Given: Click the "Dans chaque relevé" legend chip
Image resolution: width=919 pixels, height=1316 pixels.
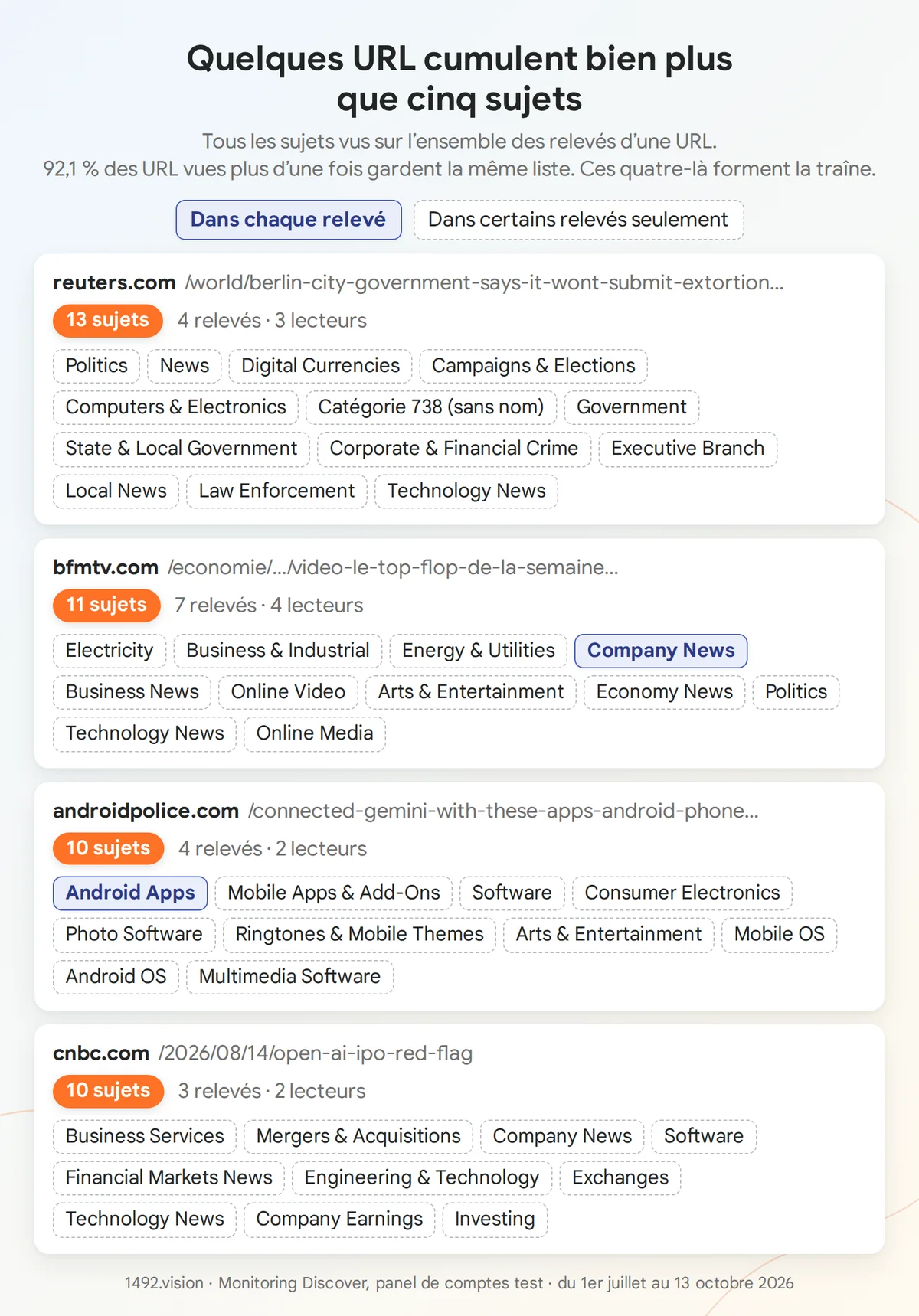Looking at the screenshot, I should tap(289, 220).
